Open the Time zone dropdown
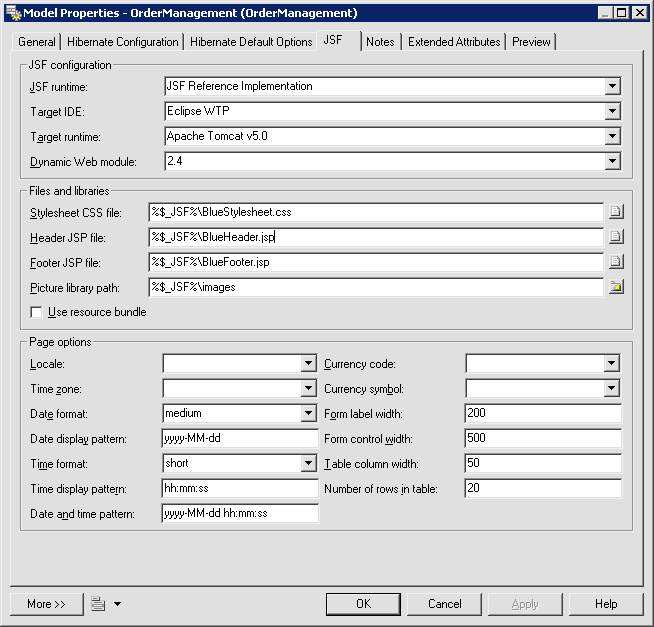 click(x=308, y=388)
